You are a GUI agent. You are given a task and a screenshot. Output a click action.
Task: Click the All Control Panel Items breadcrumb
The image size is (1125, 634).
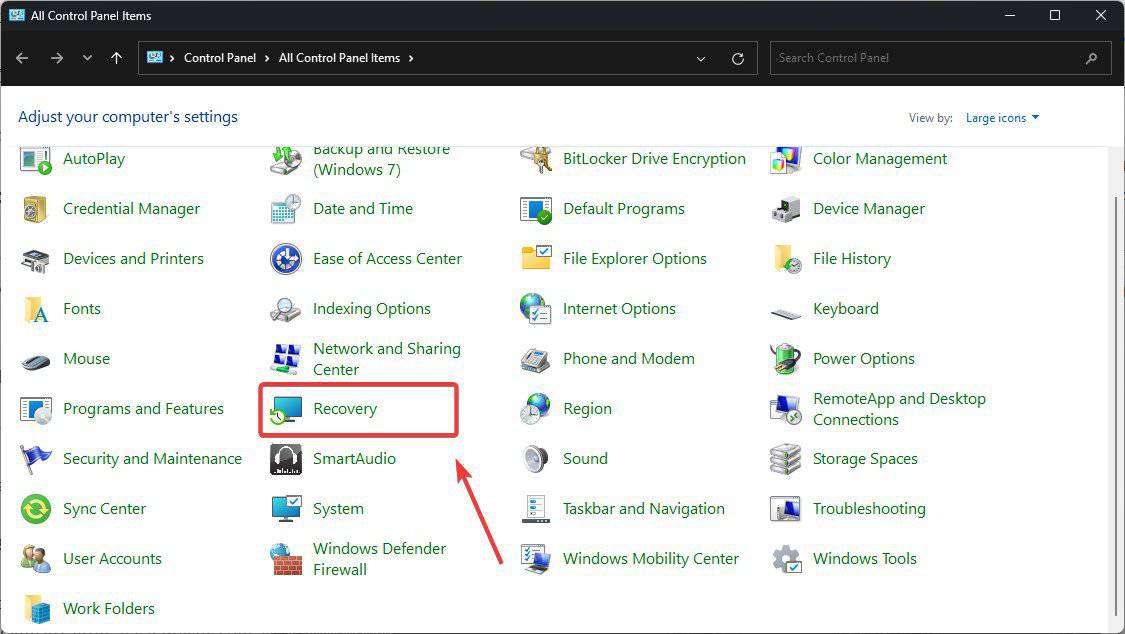(x=339, y=58)
